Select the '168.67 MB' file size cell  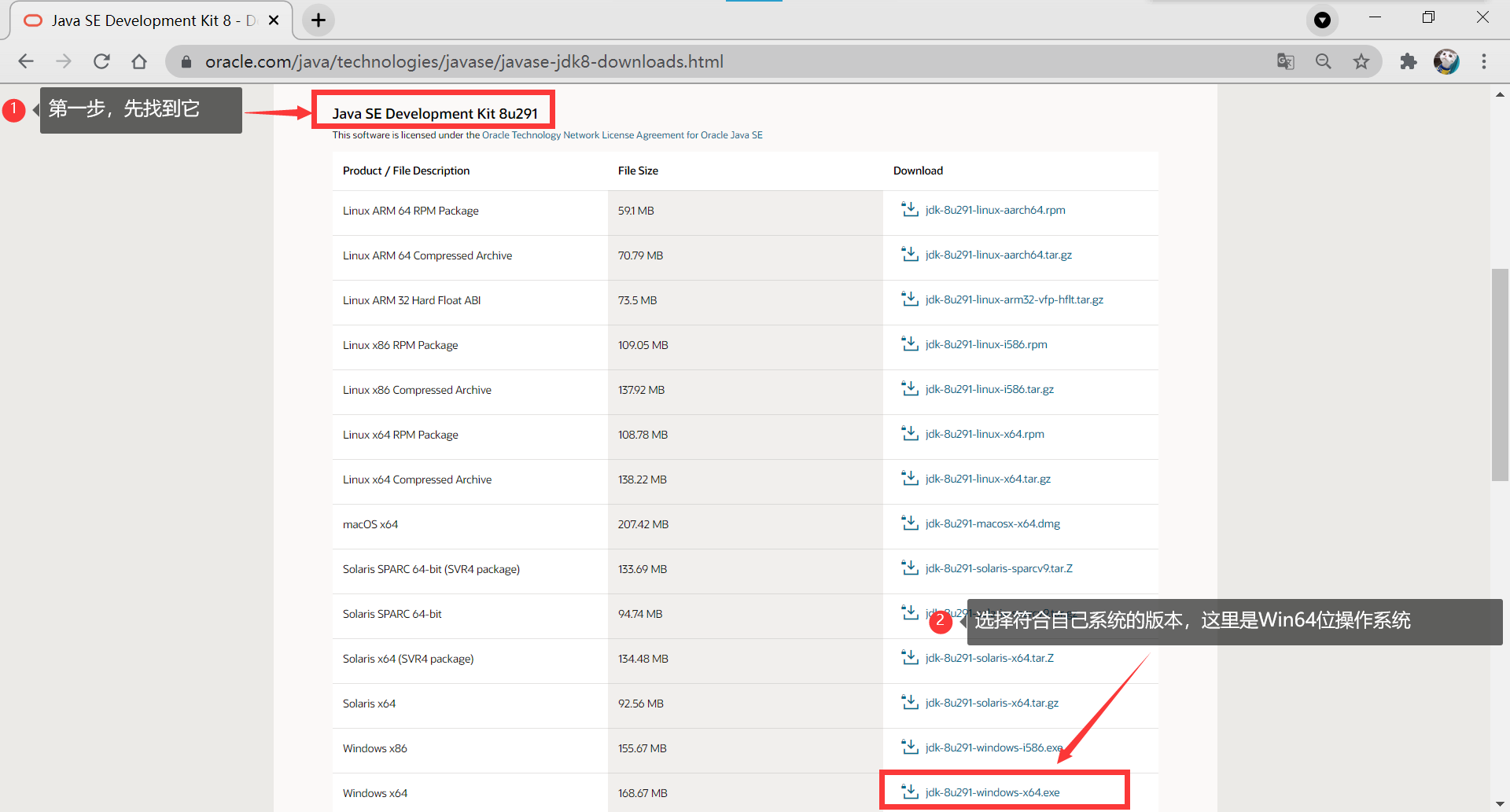pos(643,793)
